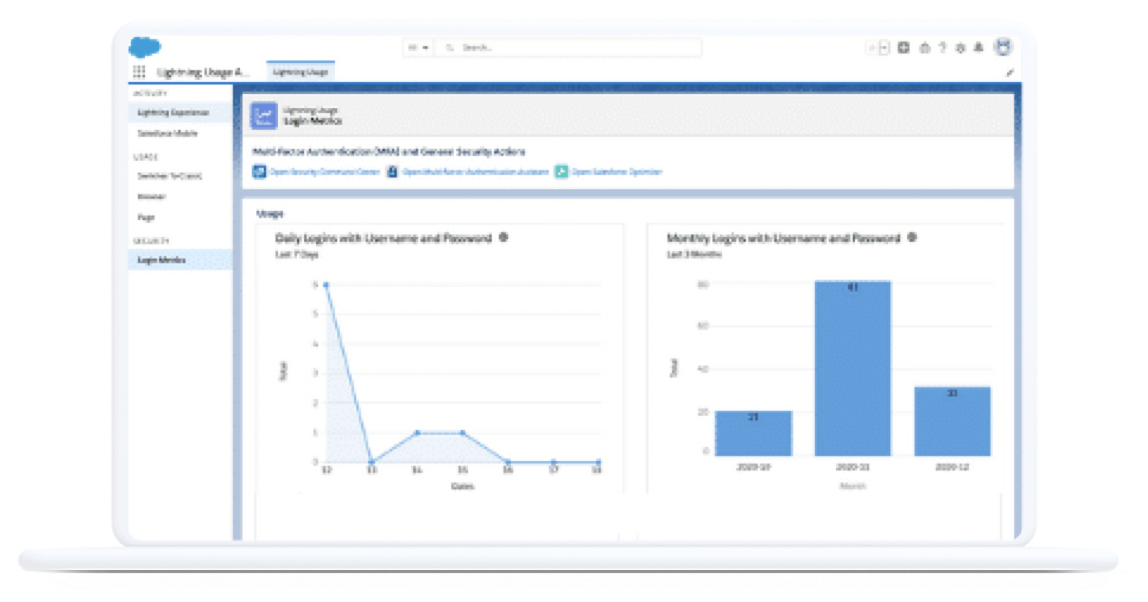Click into the global Search field
Image resolution: width=1148 pixels, height=602 pixels.
pyautogui.click(x=575, y=47)
